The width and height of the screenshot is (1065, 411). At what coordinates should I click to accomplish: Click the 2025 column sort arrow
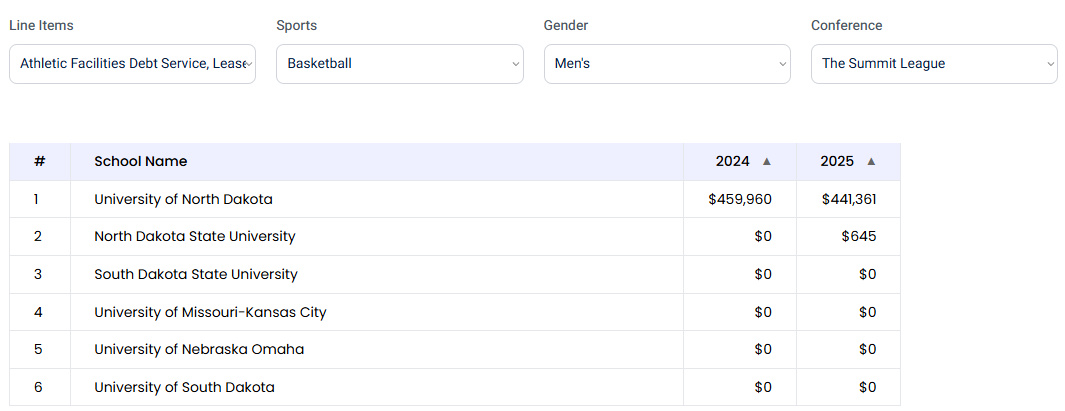click(x=871, y=162)
